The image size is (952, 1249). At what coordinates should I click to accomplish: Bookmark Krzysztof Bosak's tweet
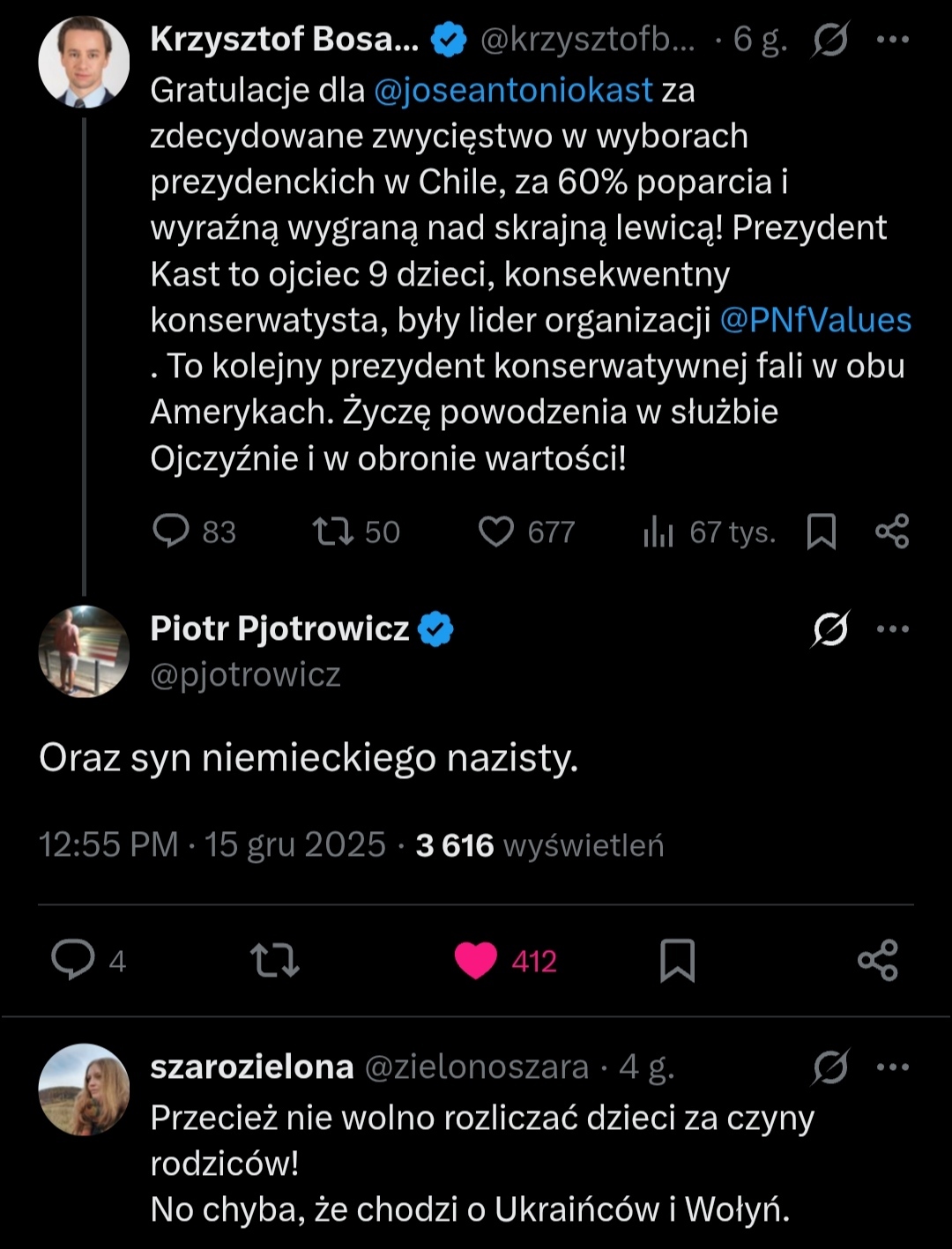click(822, 532)
